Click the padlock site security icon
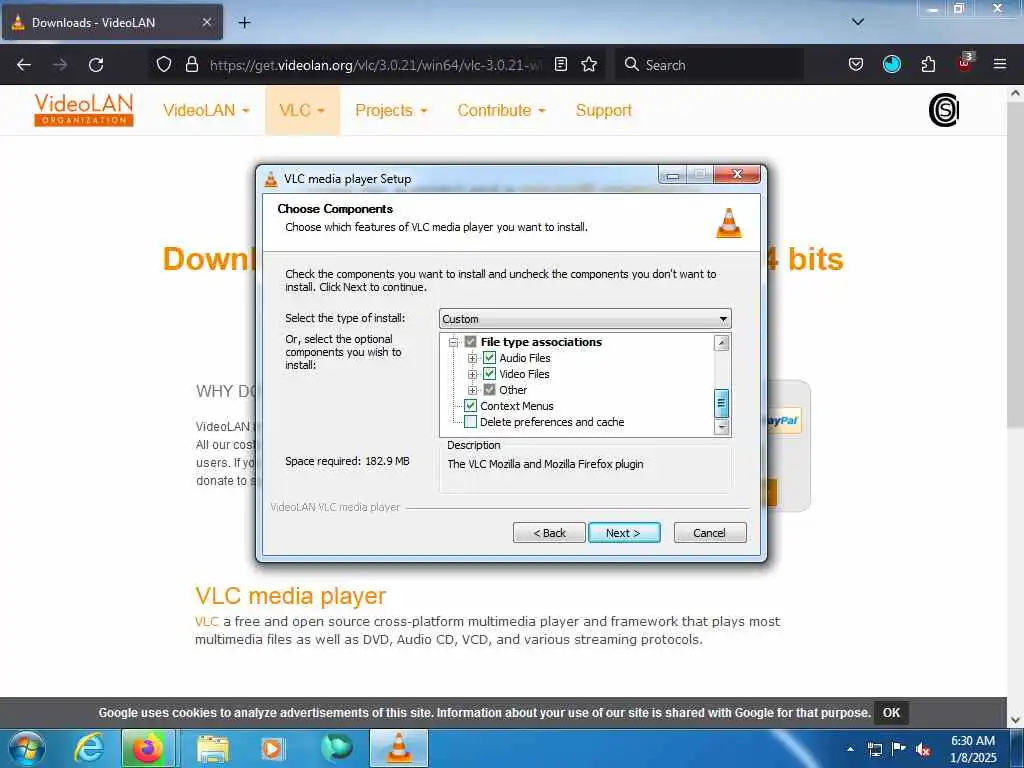Image resolution: width=1024 pixels, height=768 pixels. tap(191, 64)
